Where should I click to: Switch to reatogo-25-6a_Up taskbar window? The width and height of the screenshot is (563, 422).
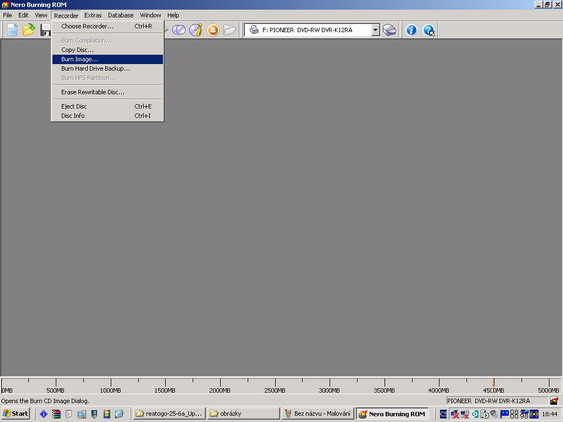(x=169, y=414)
